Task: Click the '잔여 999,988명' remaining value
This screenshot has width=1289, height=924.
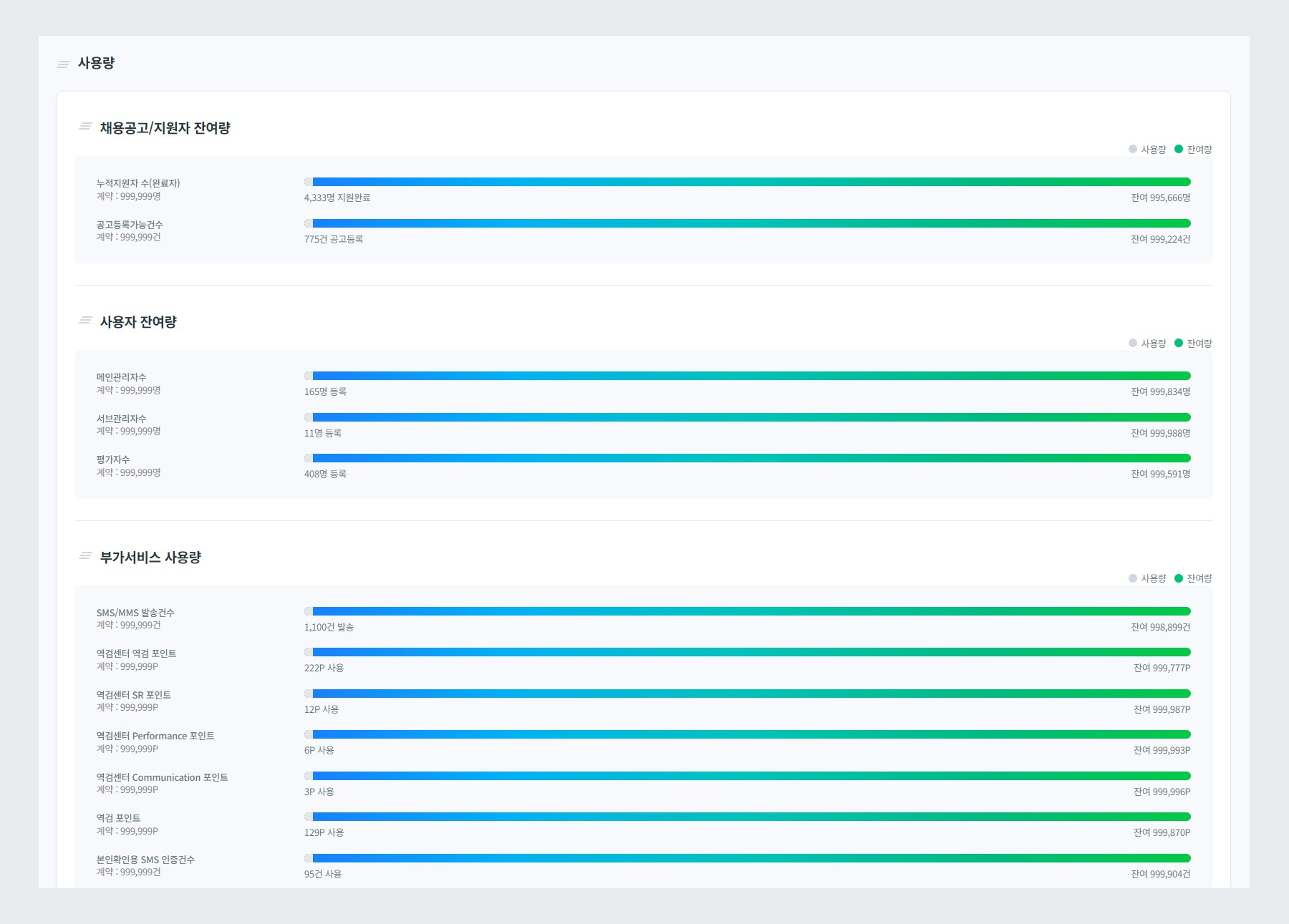Action: 1161,433
